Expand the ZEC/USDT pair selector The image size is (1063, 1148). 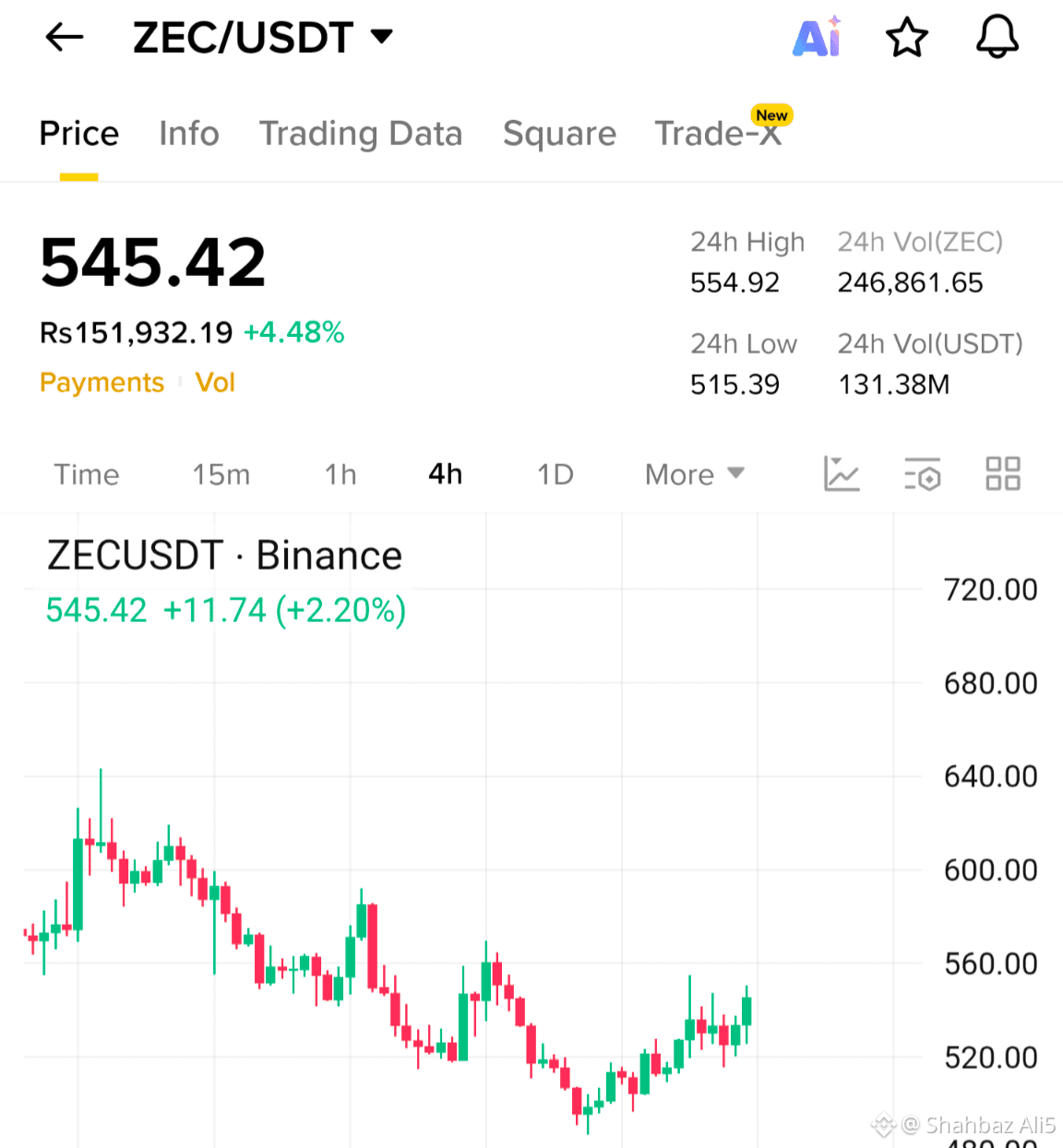click(263, 38)
